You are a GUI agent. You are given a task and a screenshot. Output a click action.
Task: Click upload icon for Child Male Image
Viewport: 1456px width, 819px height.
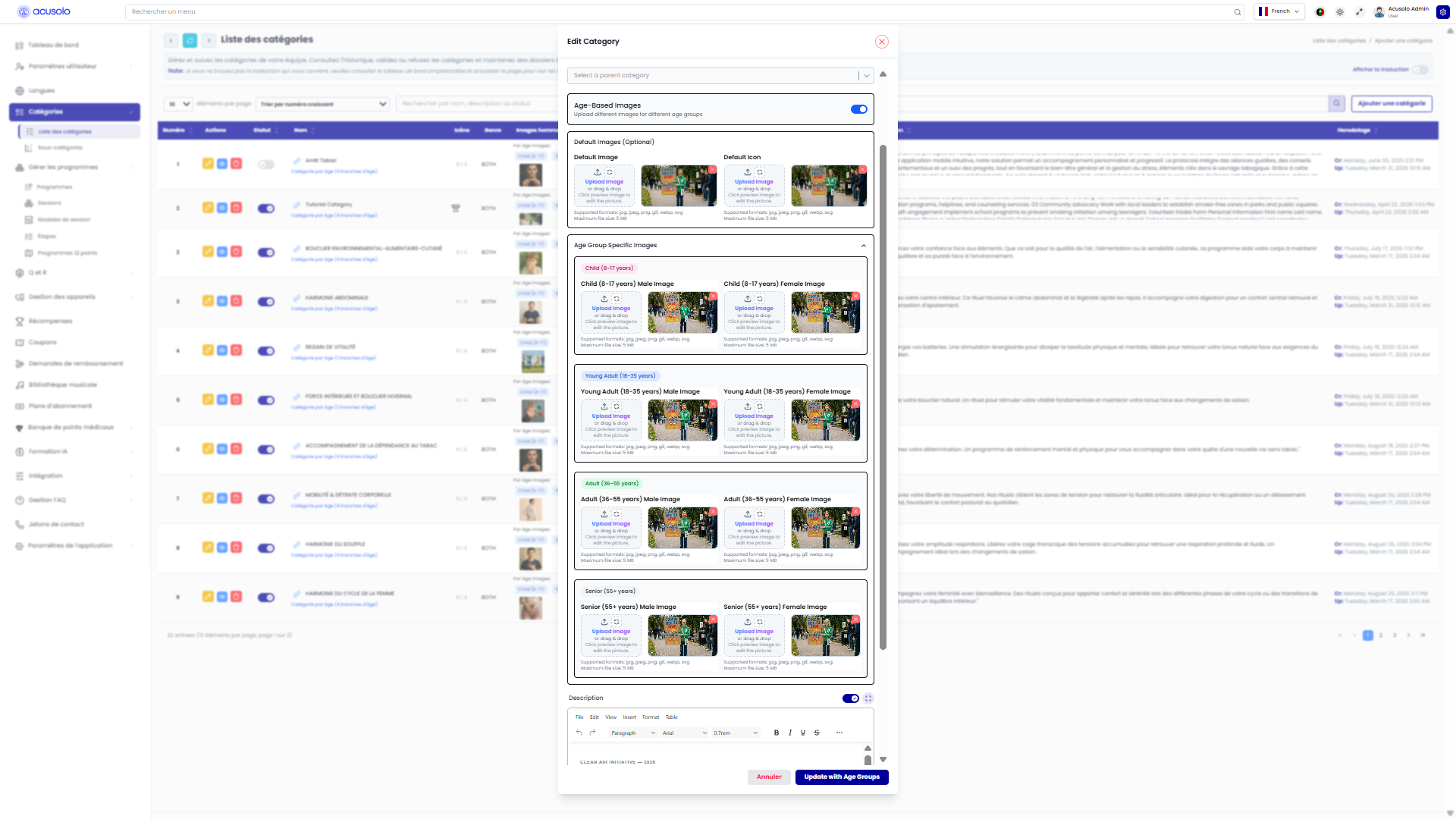point(604,299)
